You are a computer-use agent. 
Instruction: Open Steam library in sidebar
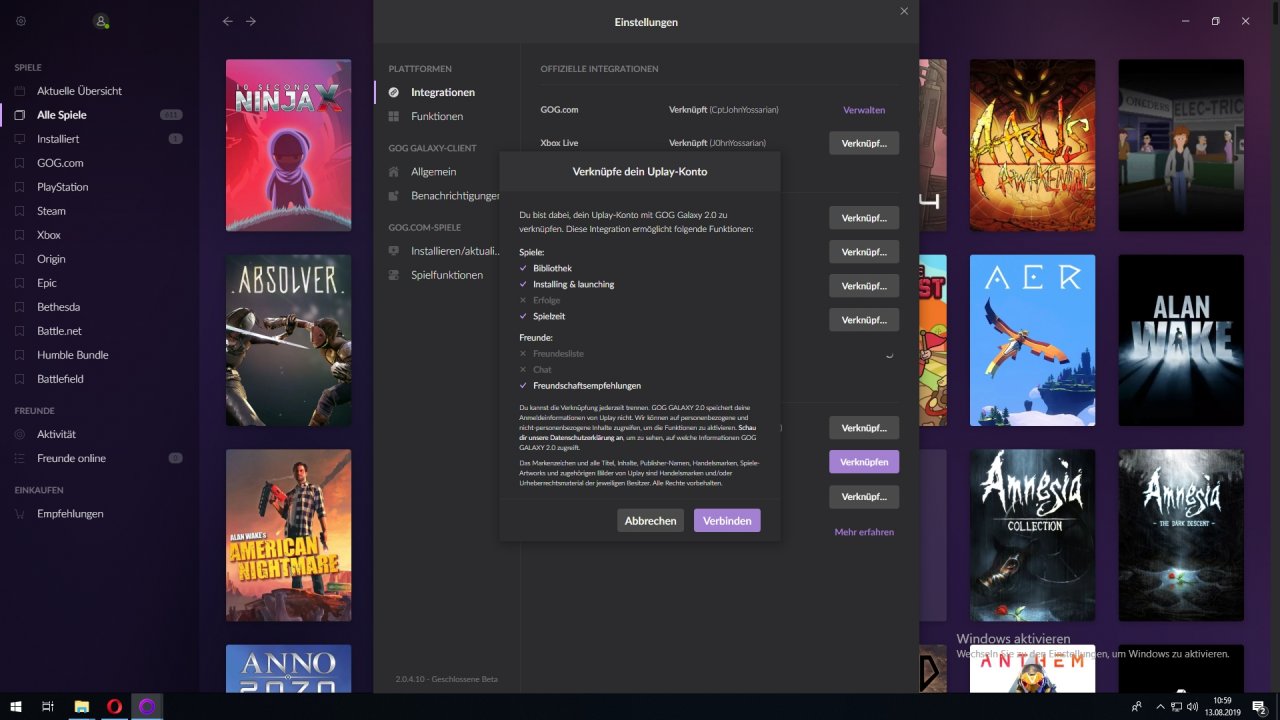pos(51,211)
